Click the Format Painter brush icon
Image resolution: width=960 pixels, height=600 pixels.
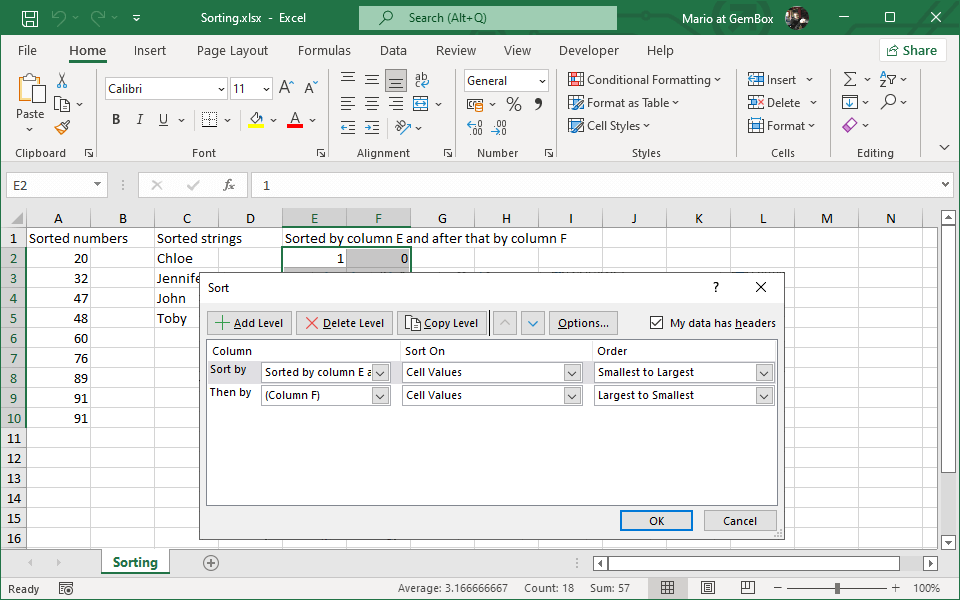[x=62, y=128]
